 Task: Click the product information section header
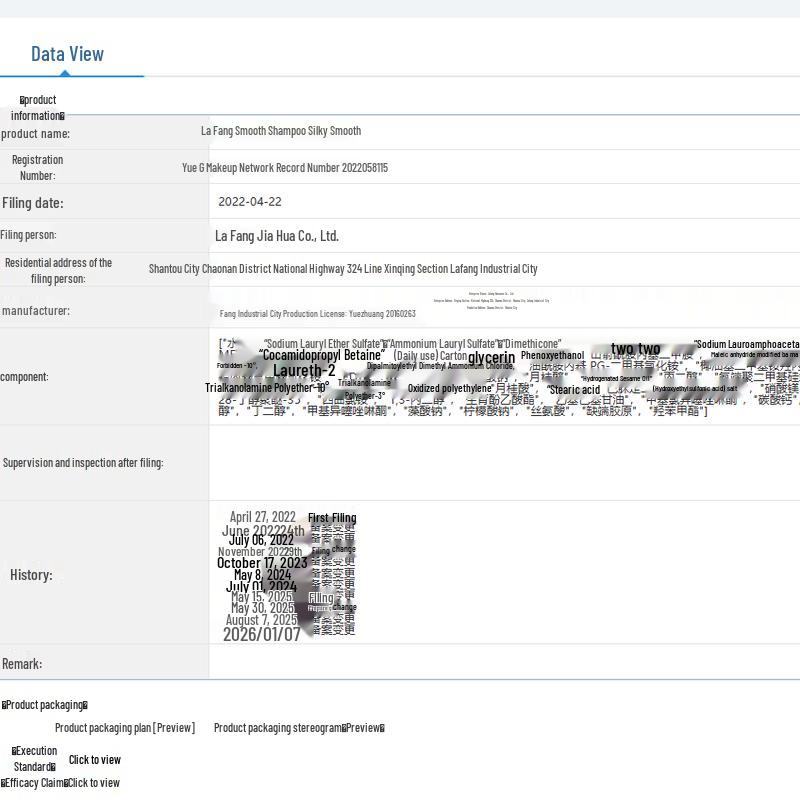(x=38, y=107)
